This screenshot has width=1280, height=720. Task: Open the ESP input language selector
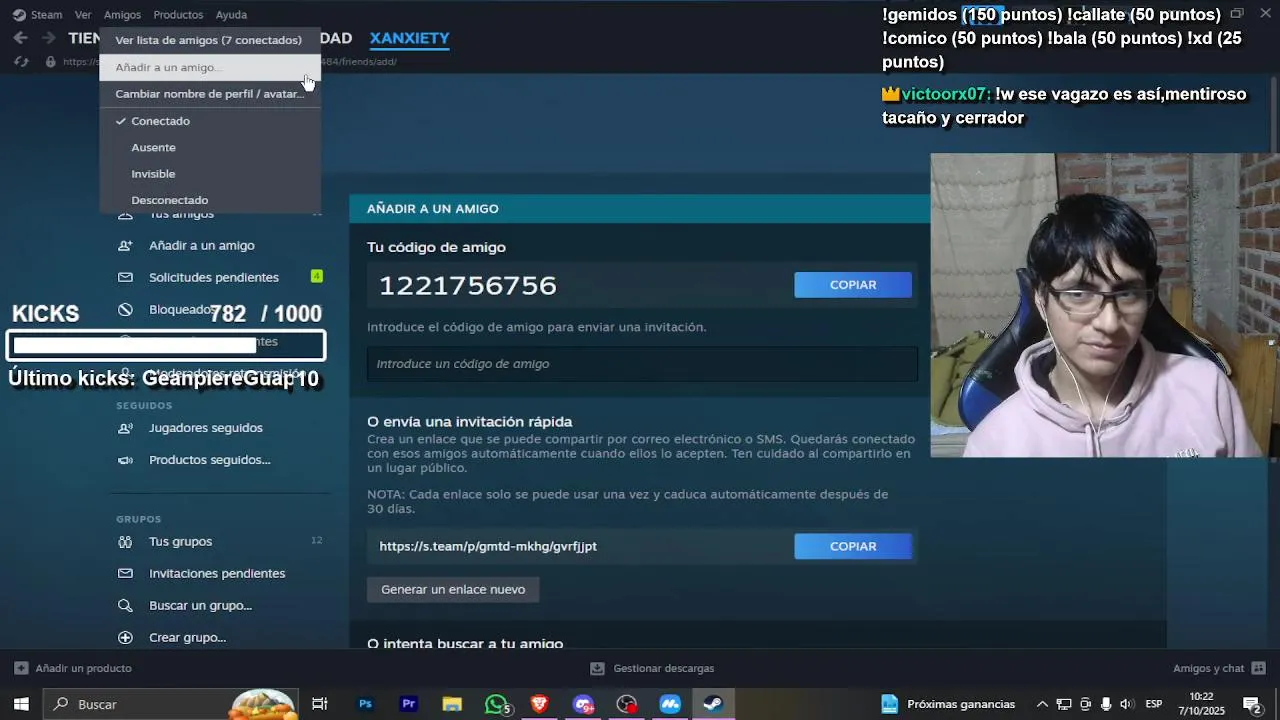(x=1154, y=704)
